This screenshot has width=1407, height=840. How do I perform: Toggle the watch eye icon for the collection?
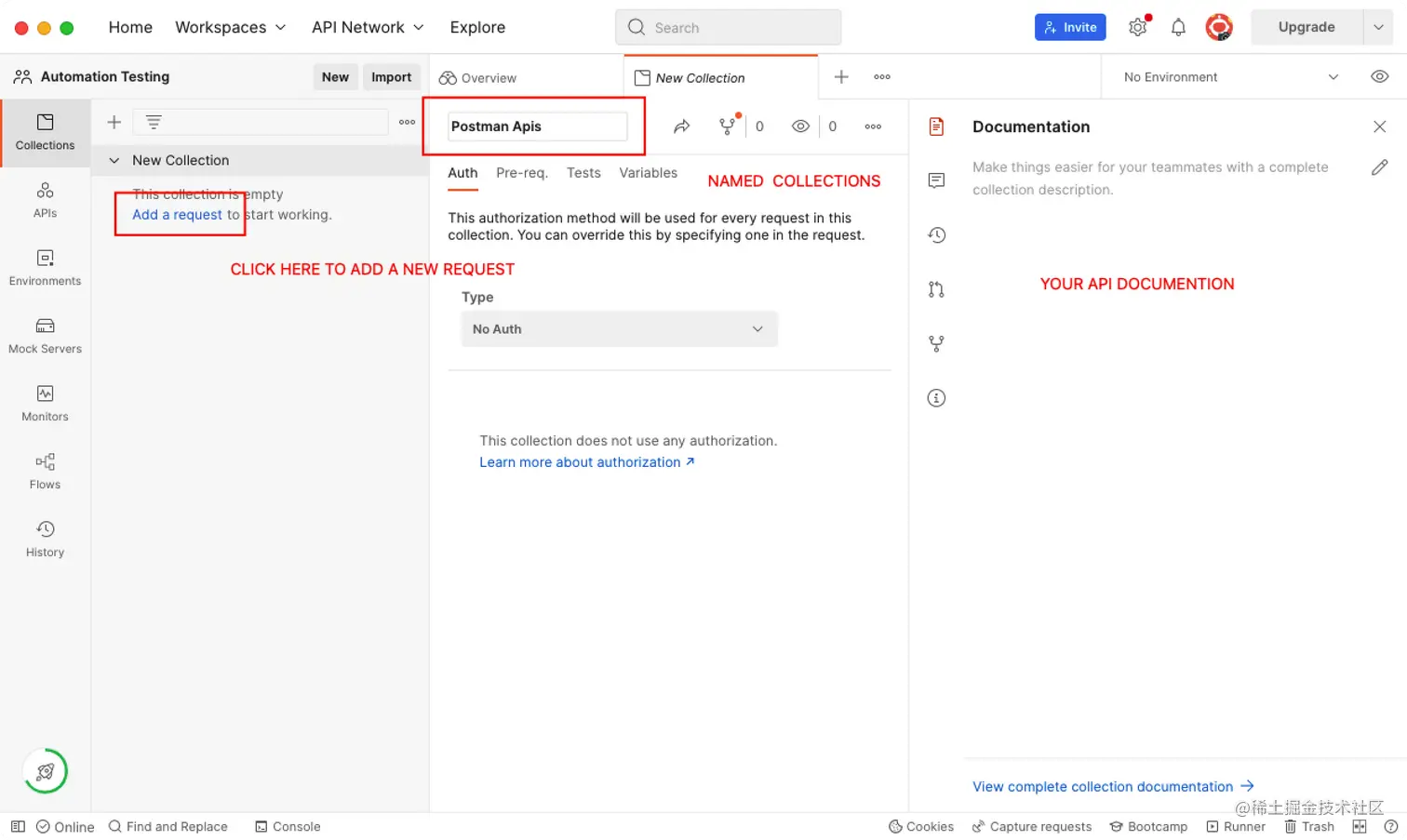tap(800, 127)
